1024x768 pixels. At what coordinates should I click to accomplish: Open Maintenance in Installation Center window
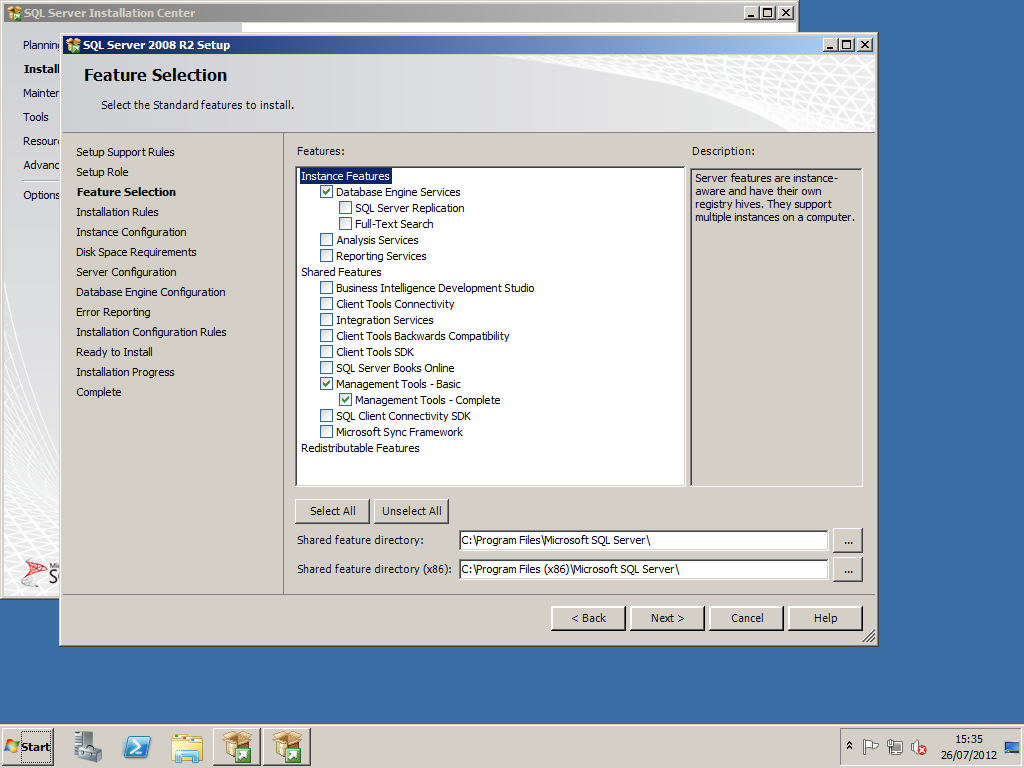(41, 93)
